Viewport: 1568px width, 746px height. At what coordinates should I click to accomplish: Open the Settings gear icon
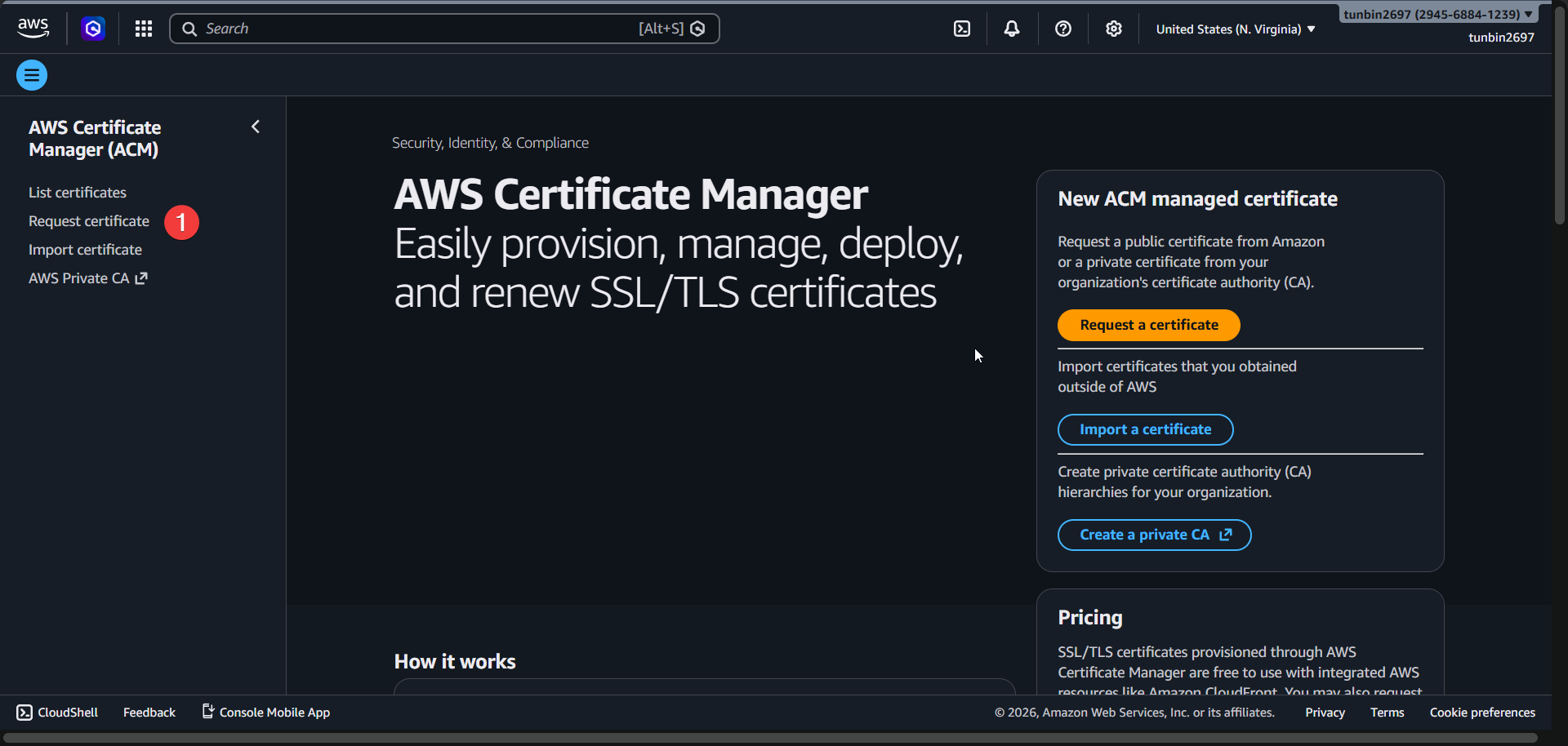(x=1113, y=28)
